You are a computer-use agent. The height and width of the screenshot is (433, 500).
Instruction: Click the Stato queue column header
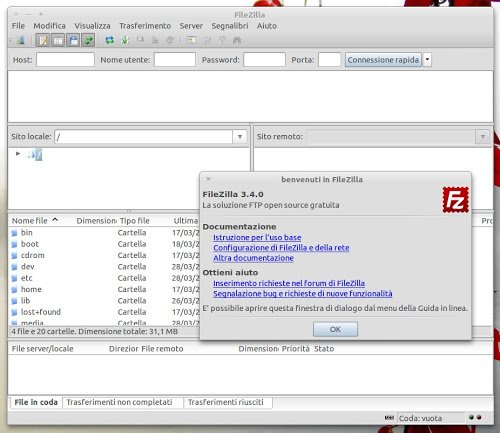pos(324,349)
